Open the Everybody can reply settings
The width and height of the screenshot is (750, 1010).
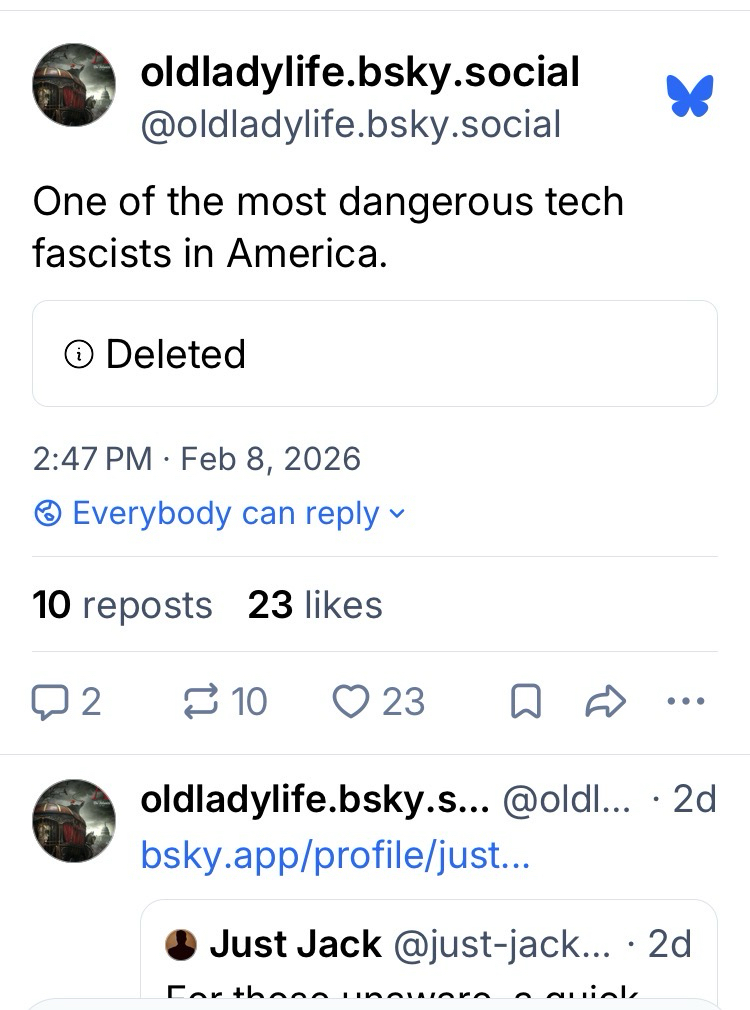pyautogui.click(x=225, y=514)
